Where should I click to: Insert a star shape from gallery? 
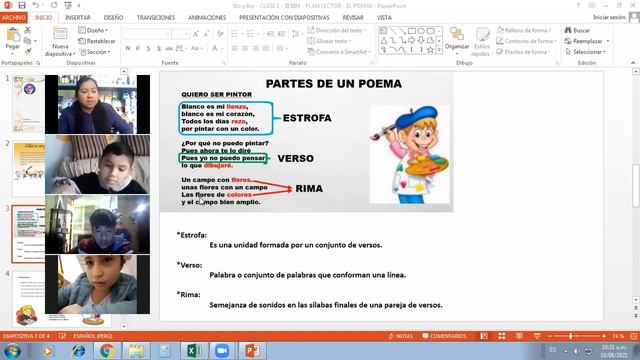point(430,50)
